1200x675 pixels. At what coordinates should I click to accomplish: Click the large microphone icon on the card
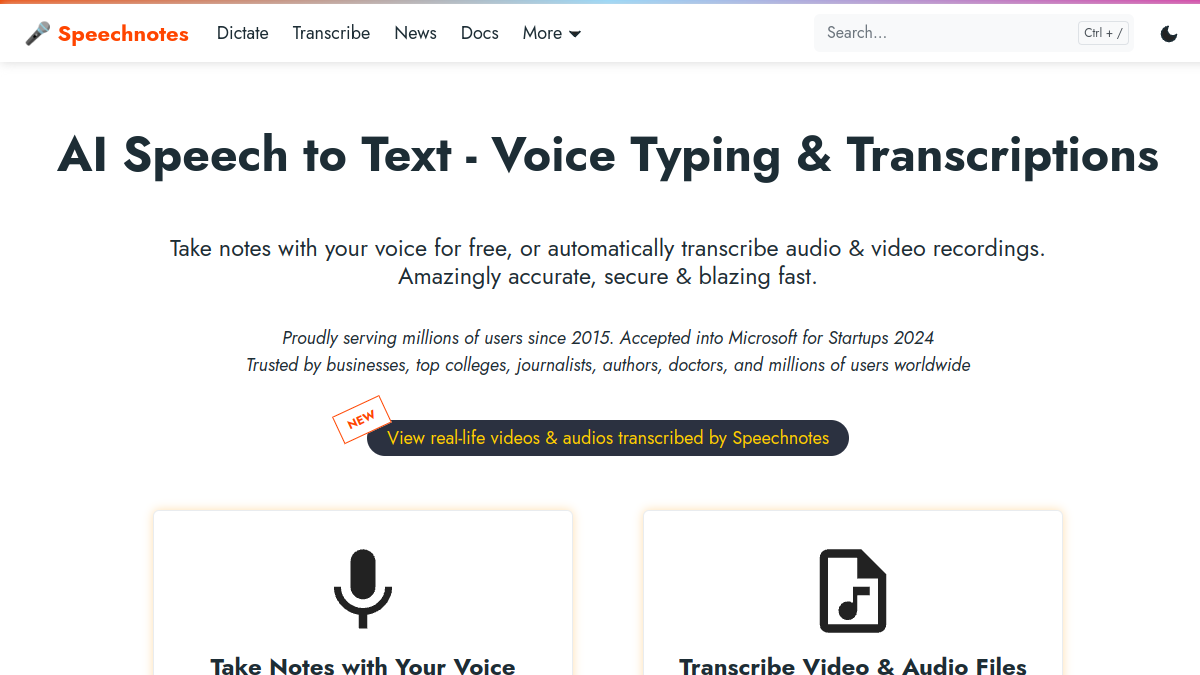363,589
